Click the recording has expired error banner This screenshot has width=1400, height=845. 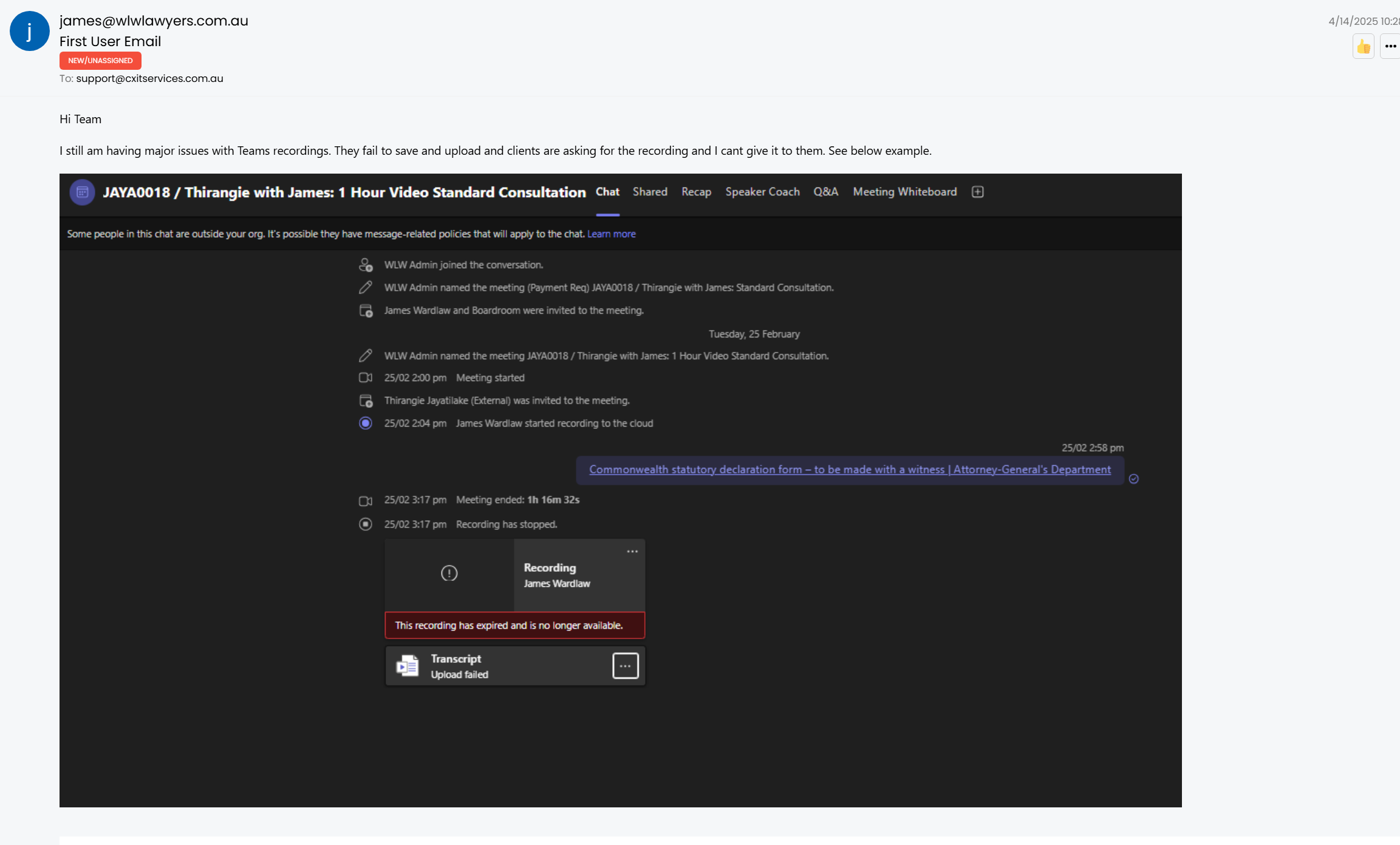pyautogui.click(x=515, y=625)
